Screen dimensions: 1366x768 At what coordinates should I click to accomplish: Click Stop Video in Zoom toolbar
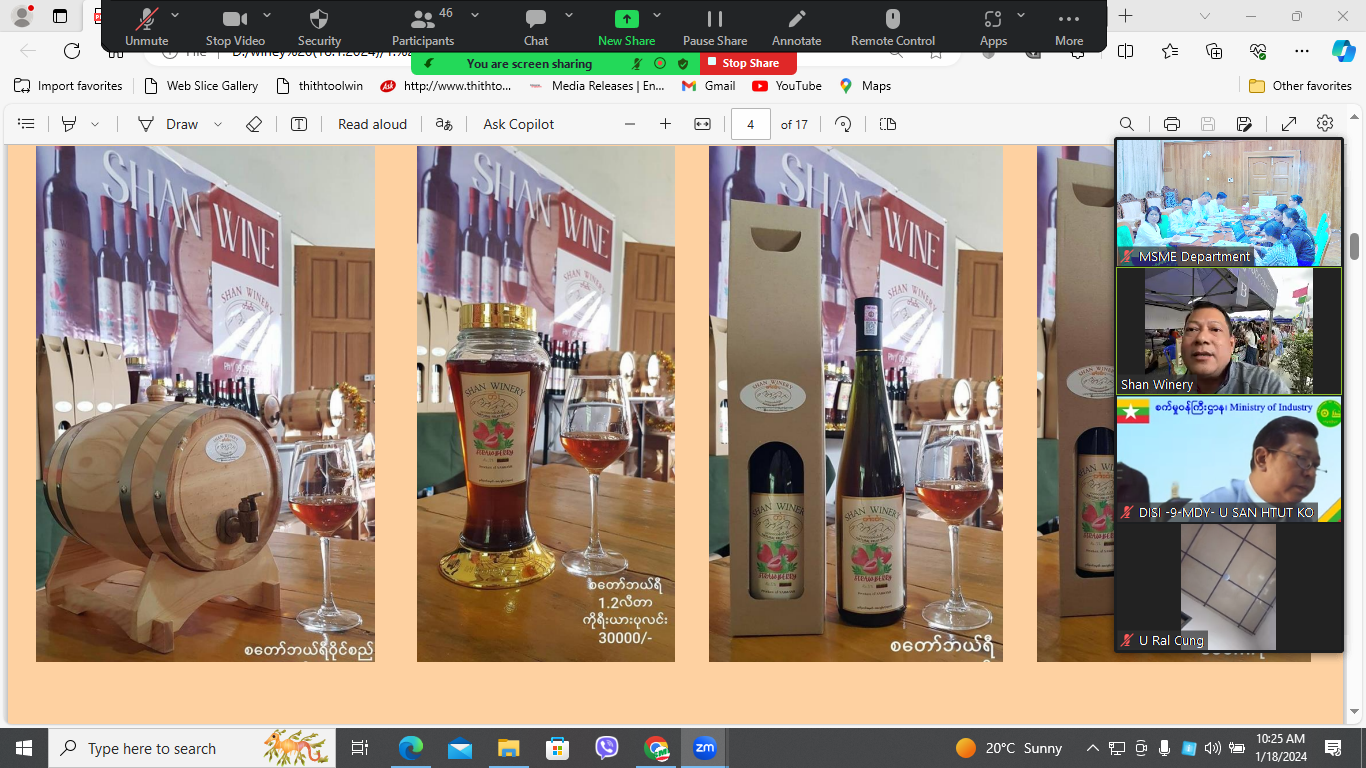click(235, 27)
